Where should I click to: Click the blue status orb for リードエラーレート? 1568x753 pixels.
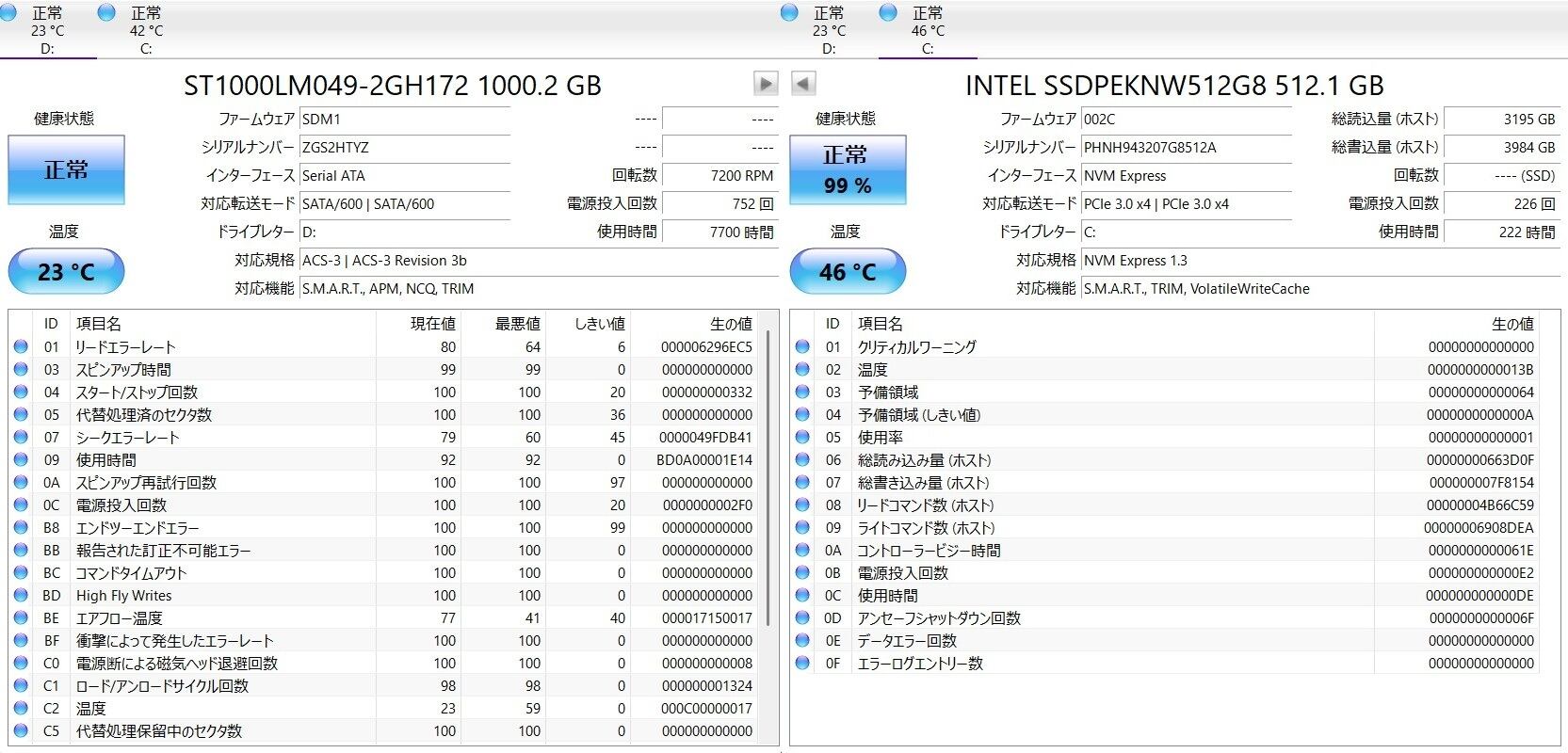[21, 346]
